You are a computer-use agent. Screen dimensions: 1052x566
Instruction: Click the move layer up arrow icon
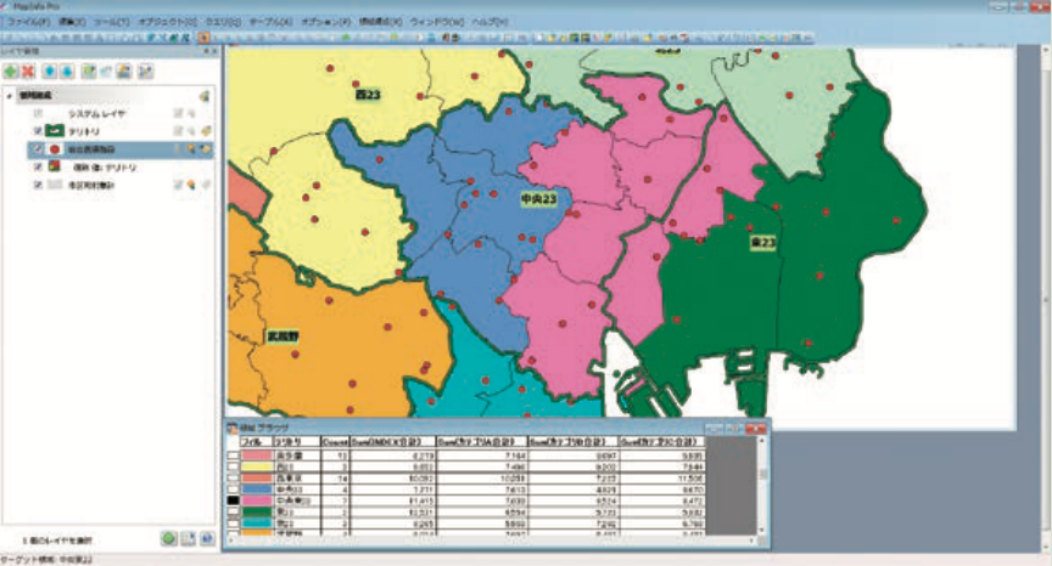pyautogui.click(x=49, y=72)
